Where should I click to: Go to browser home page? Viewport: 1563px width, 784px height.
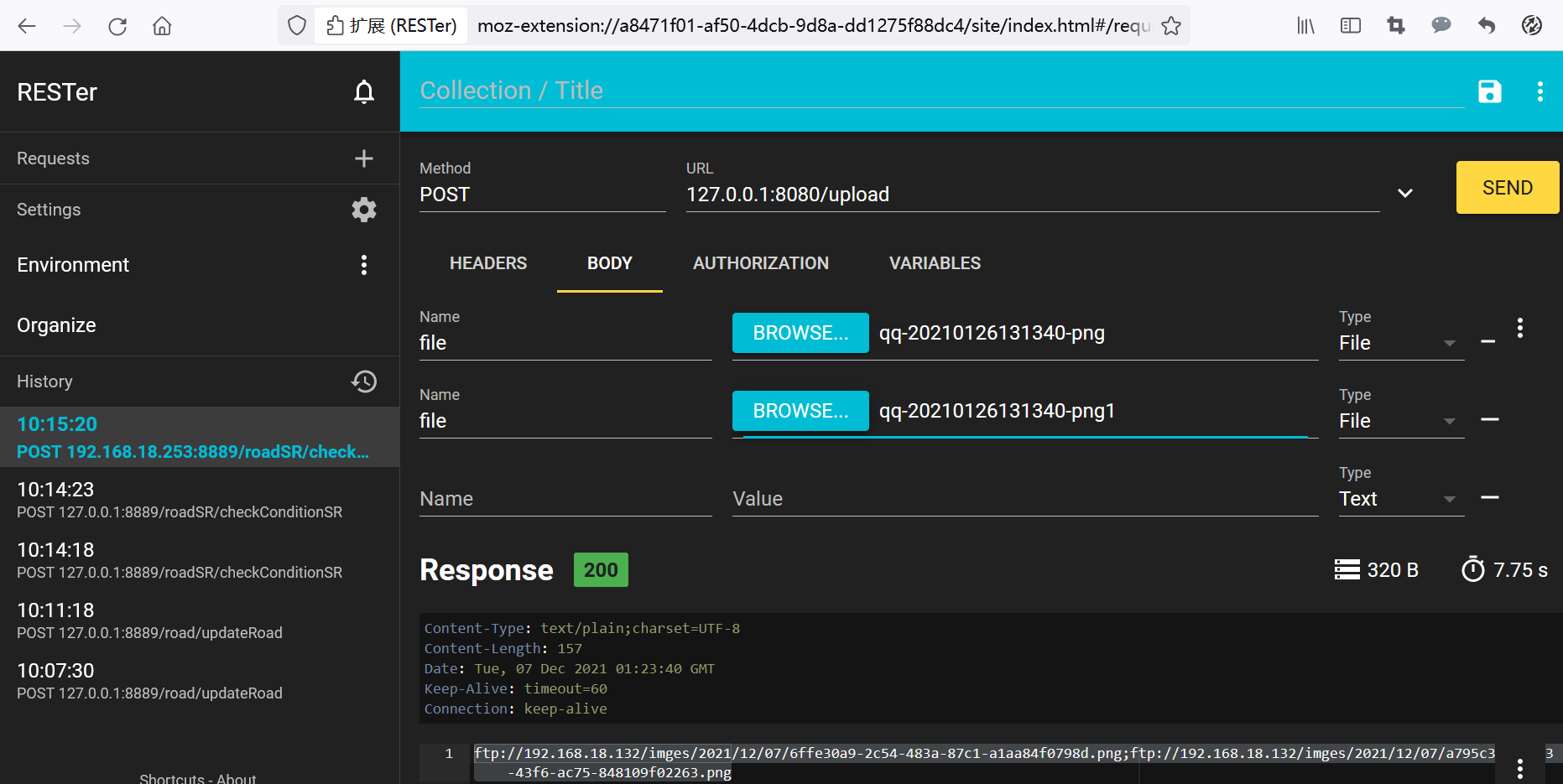(x=163, y=26)
